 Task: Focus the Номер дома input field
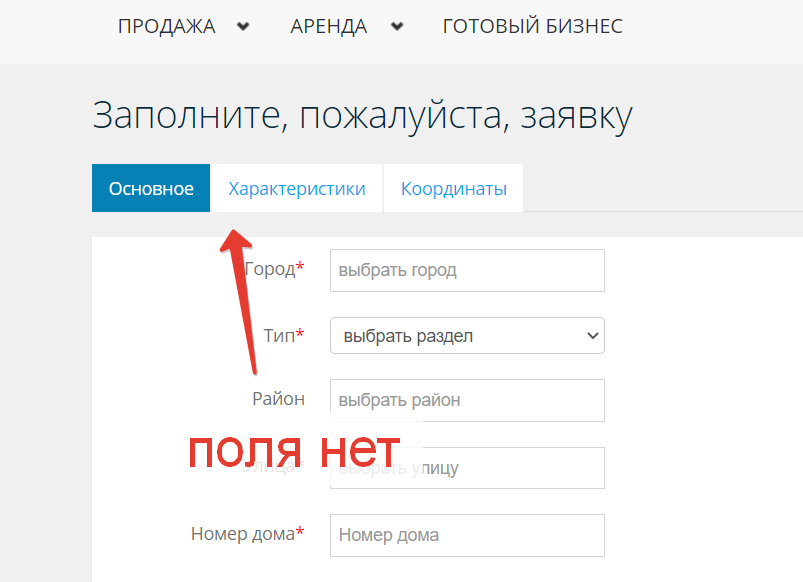click(468, 535)
